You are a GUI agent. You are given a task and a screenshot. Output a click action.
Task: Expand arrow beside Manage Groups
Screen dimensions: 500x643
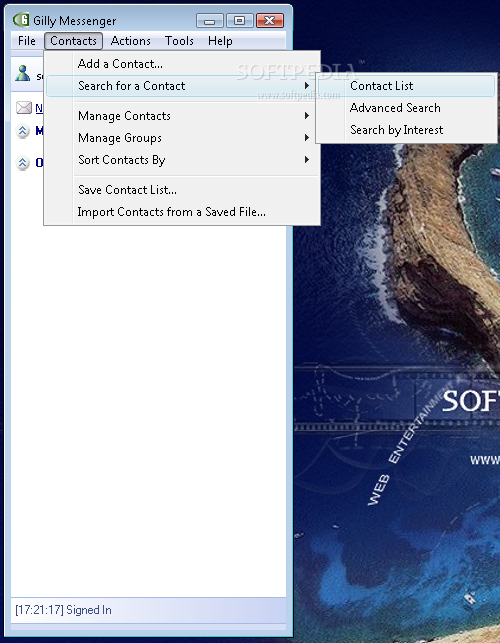306,138
